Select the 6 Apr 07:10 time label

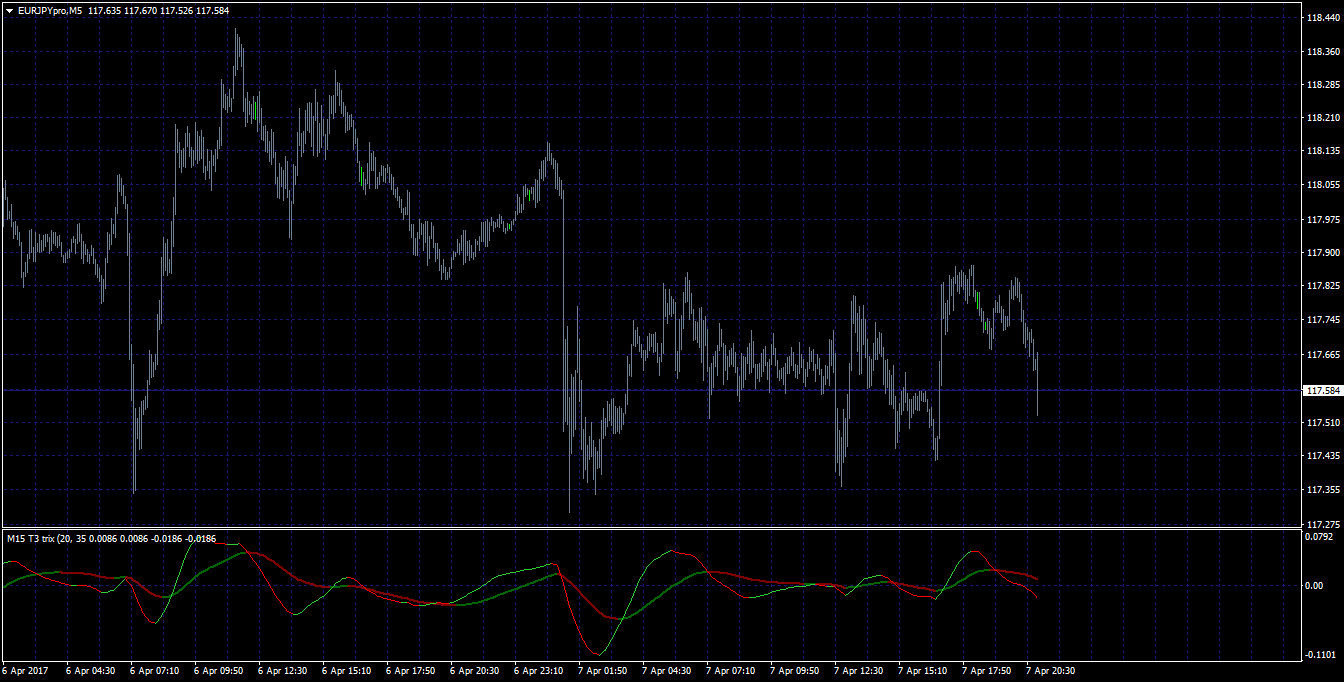pyautogui.click(x=154, y=671)
